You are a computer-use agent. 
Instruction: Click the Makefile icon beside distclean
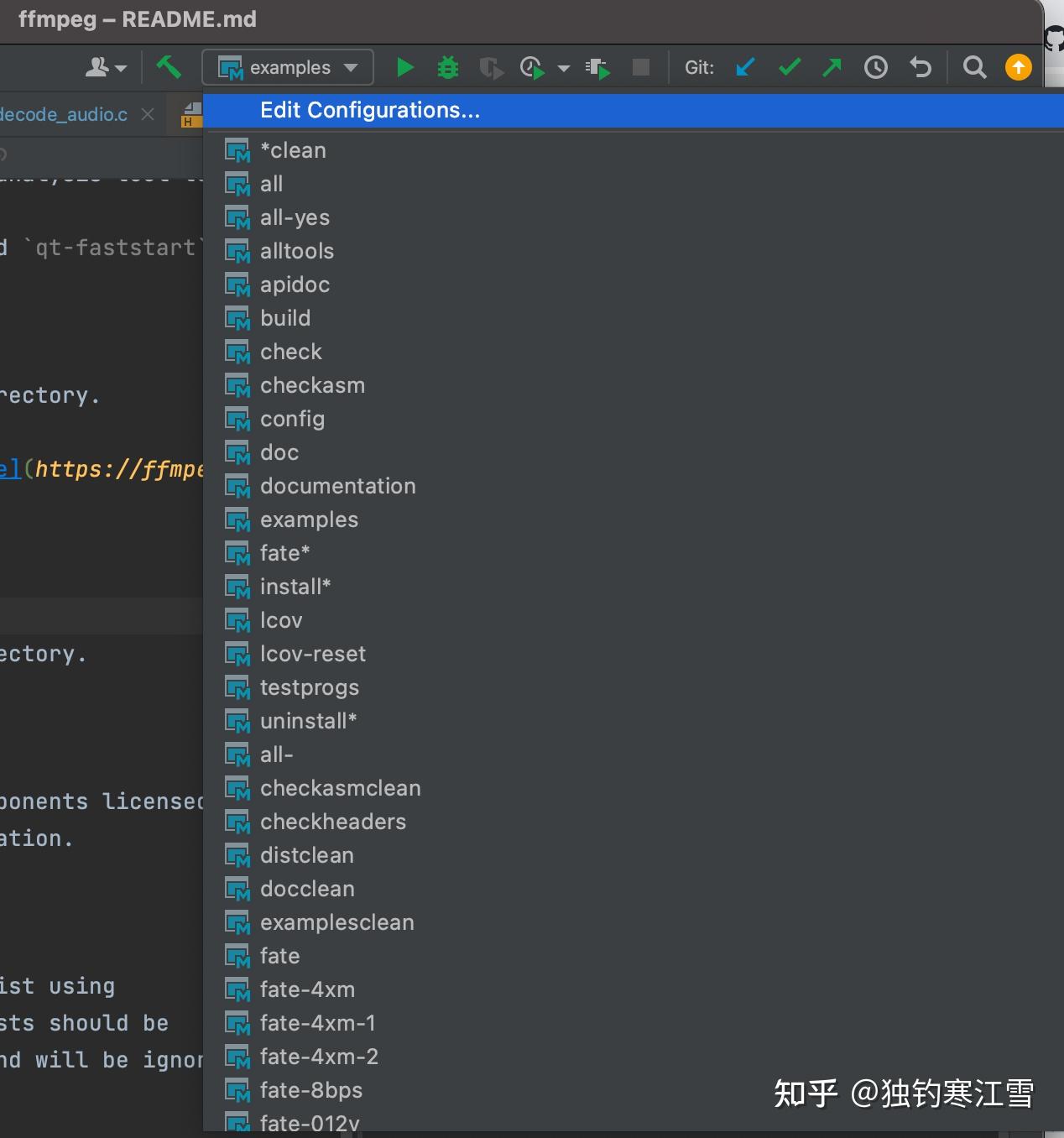[x=237, y=856]
